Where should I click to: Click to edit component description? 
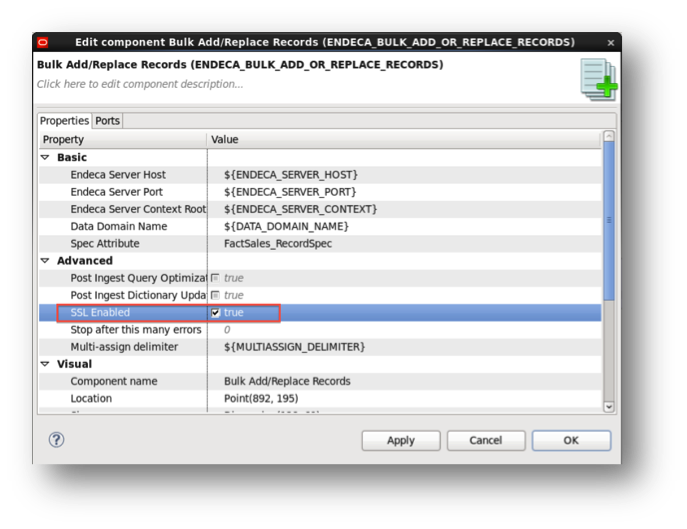point(140,84)
